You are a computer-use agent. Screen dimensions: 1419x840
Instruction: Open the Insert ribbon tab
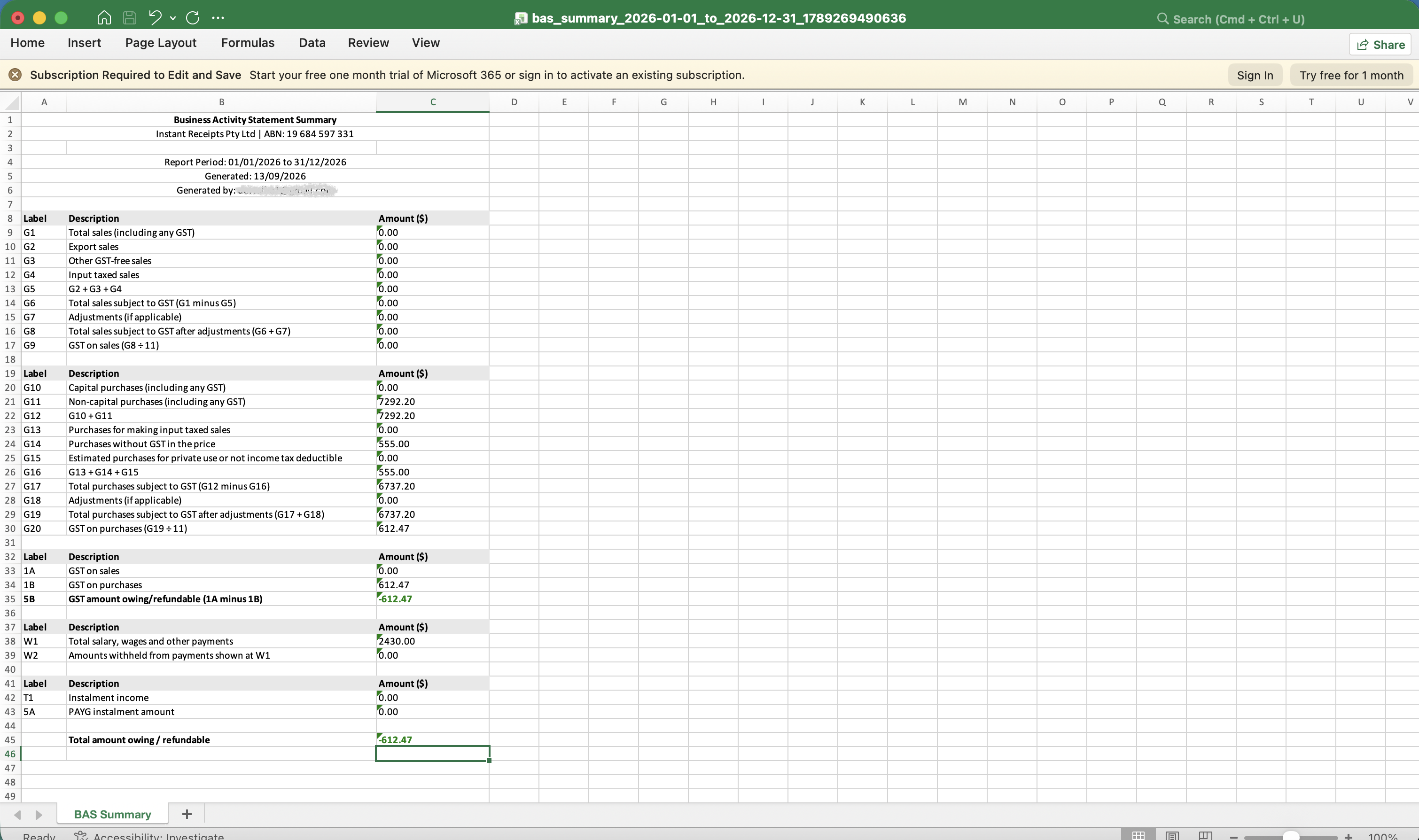click(x=84, y=43)
